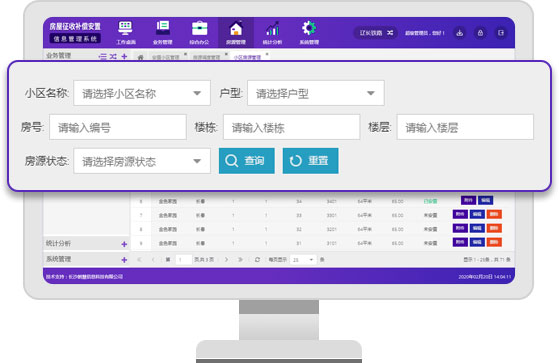Select the 房源管理 house icon
Screen dimensions: 559x363
coord(236,29)
